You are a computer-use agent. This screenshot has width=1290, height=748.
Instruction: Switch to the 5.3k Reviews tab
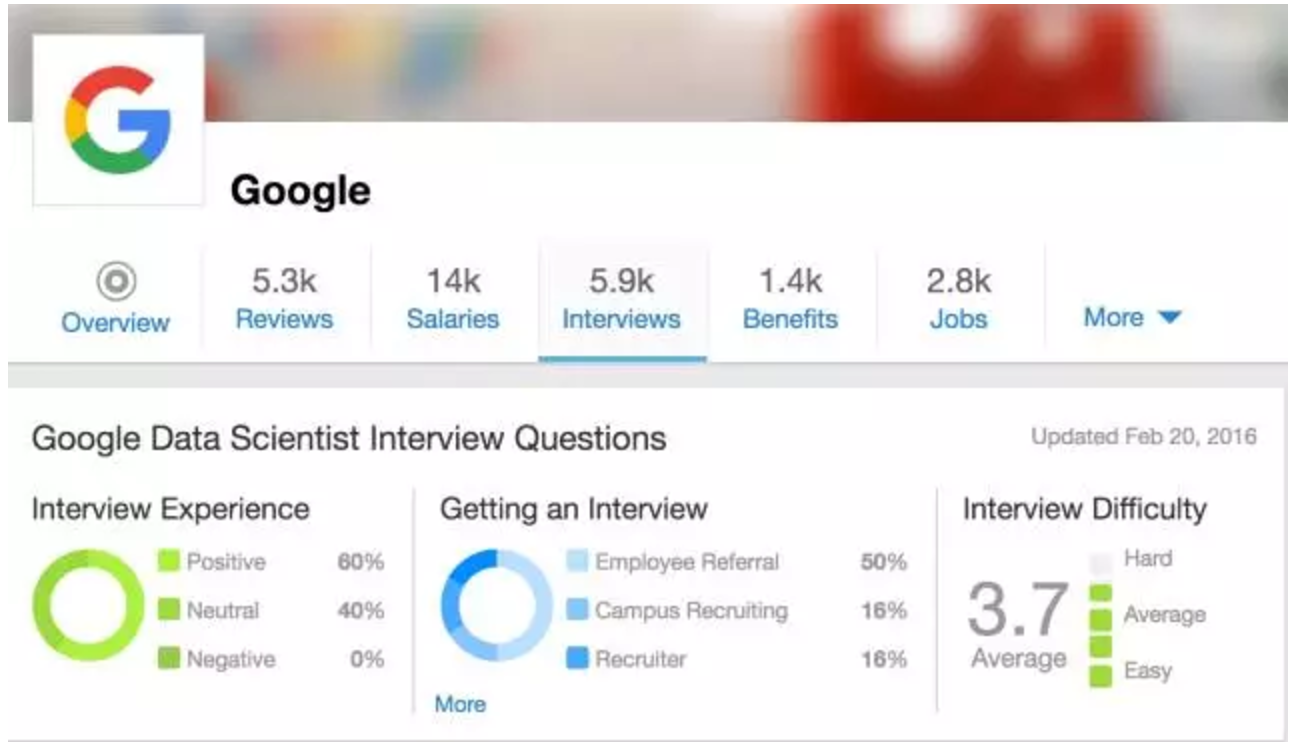tap(285, 299)
